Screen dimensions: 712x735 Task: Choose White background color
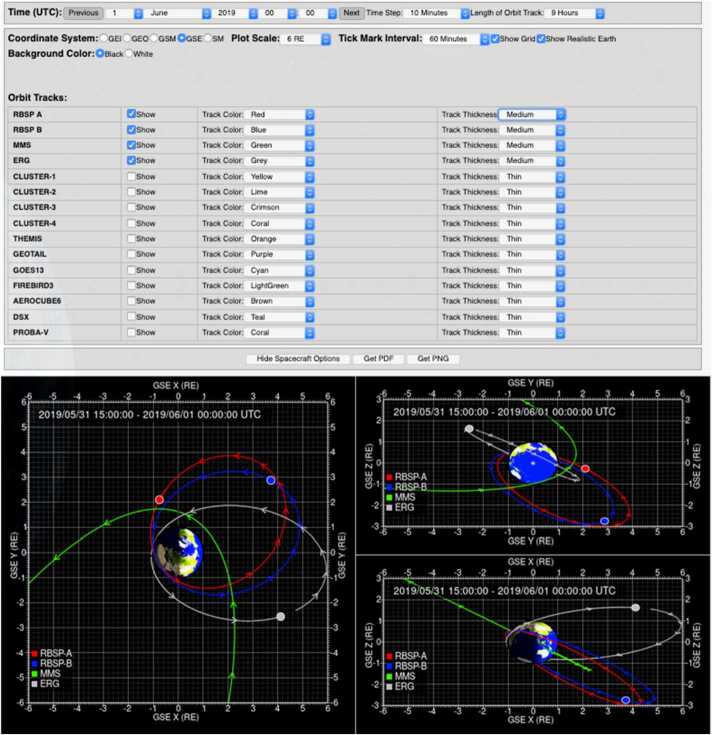128,53
